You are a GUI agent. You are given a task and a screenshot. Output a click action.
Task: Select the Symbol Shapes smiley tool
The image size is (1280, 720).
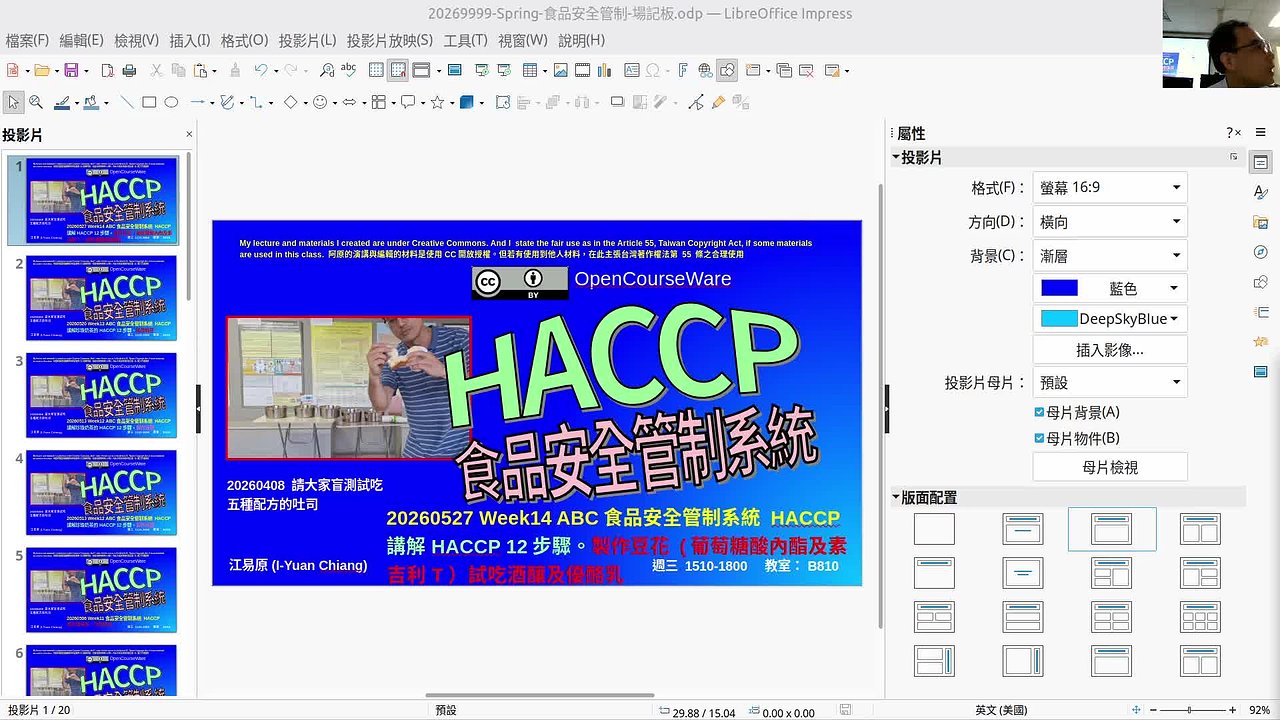tap(320, 102)
